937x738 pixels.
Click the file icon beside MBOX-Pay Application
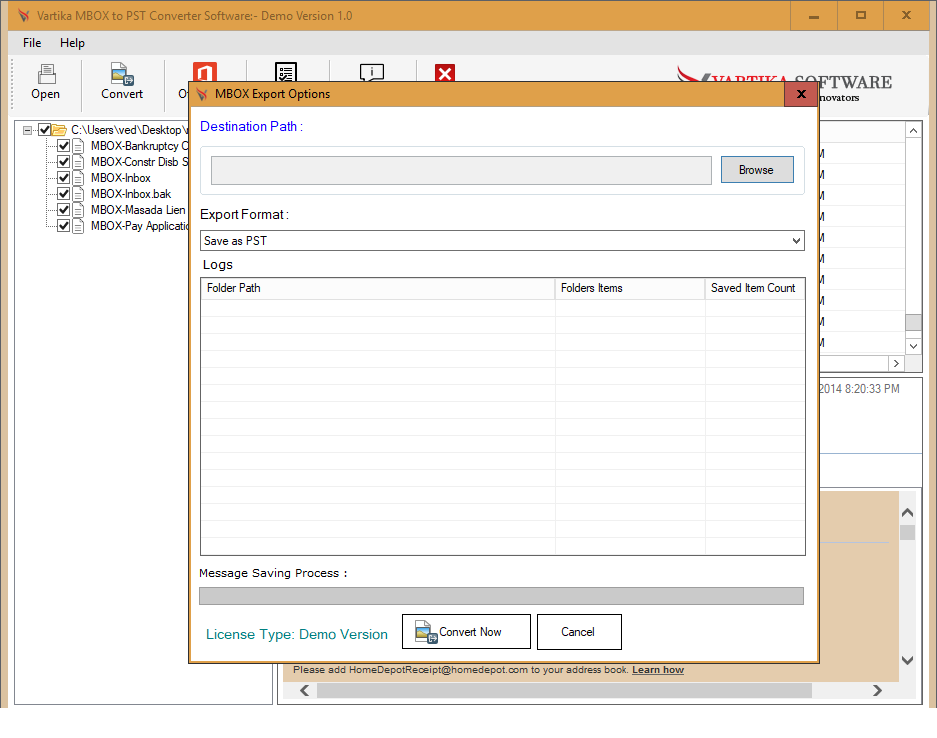click(78, 226)
